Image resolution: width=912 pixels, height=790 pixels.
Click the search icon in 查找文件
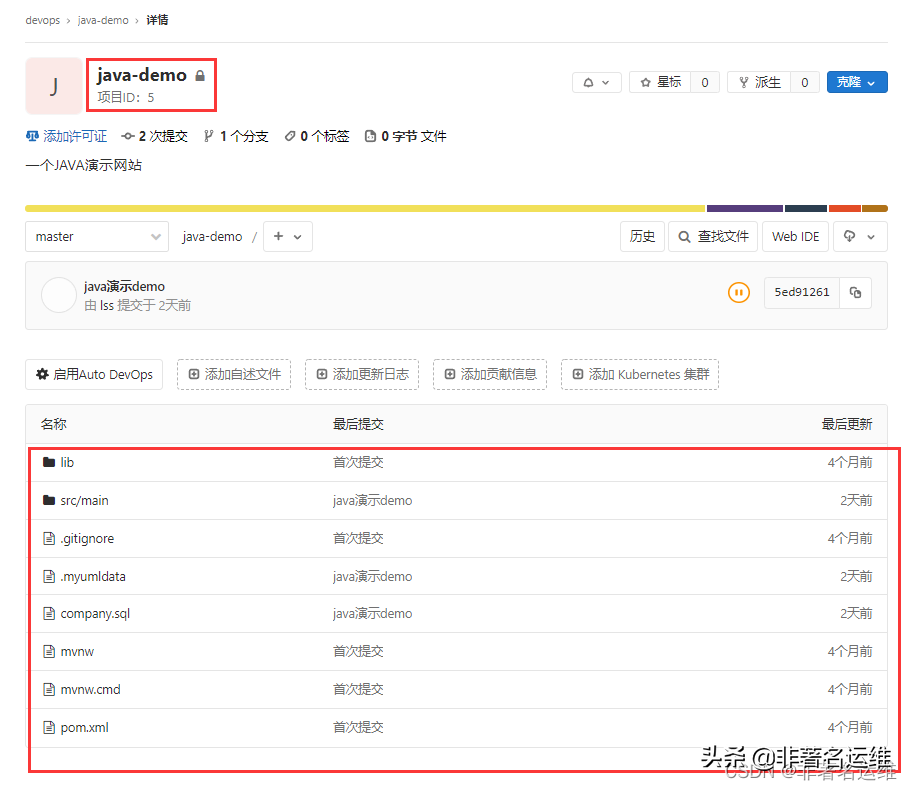point(682,236)
